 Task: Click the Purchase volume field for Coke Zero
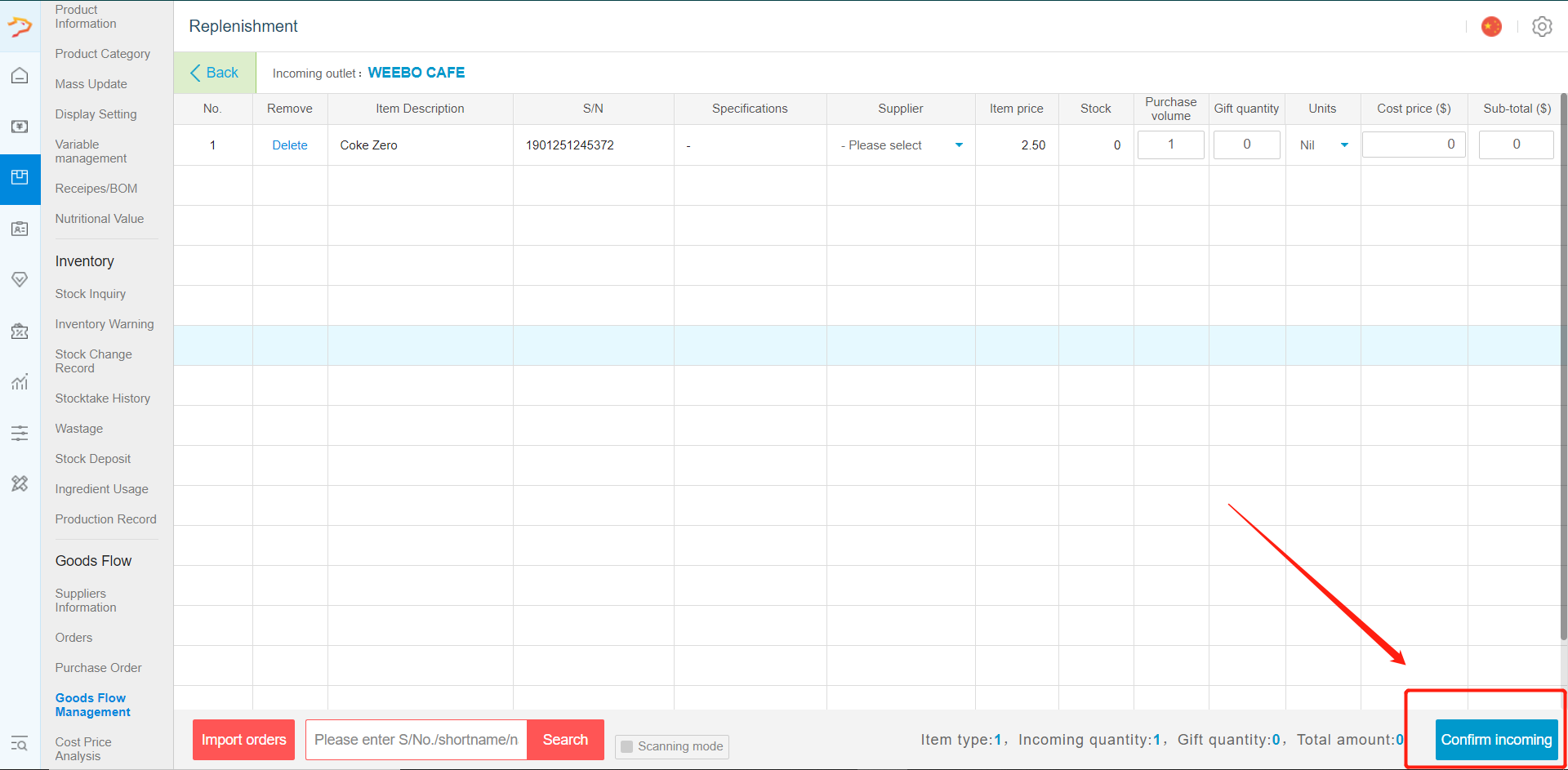click(x=1171, y=145)
